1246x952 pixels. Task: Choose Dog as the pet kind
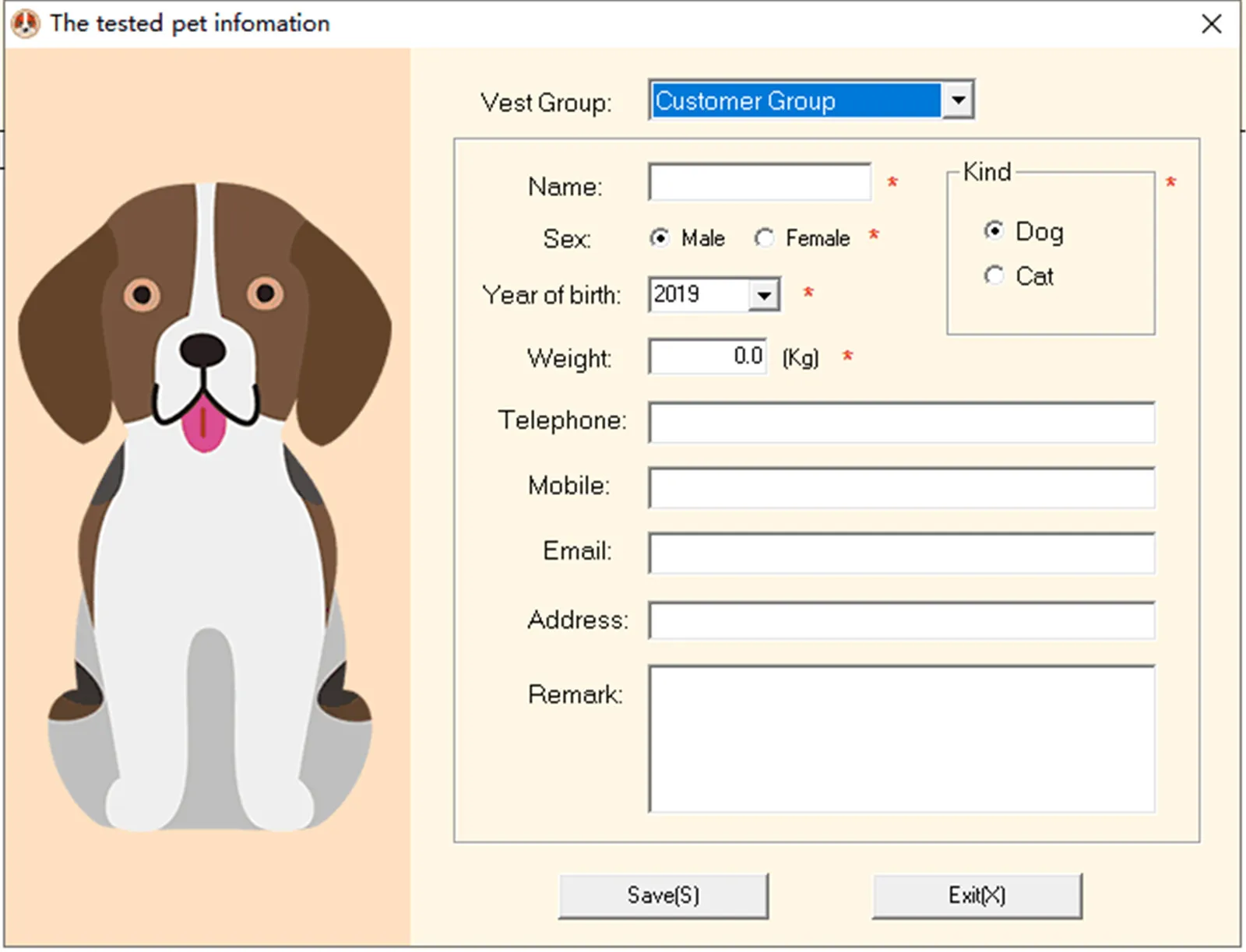pos(994,230)
